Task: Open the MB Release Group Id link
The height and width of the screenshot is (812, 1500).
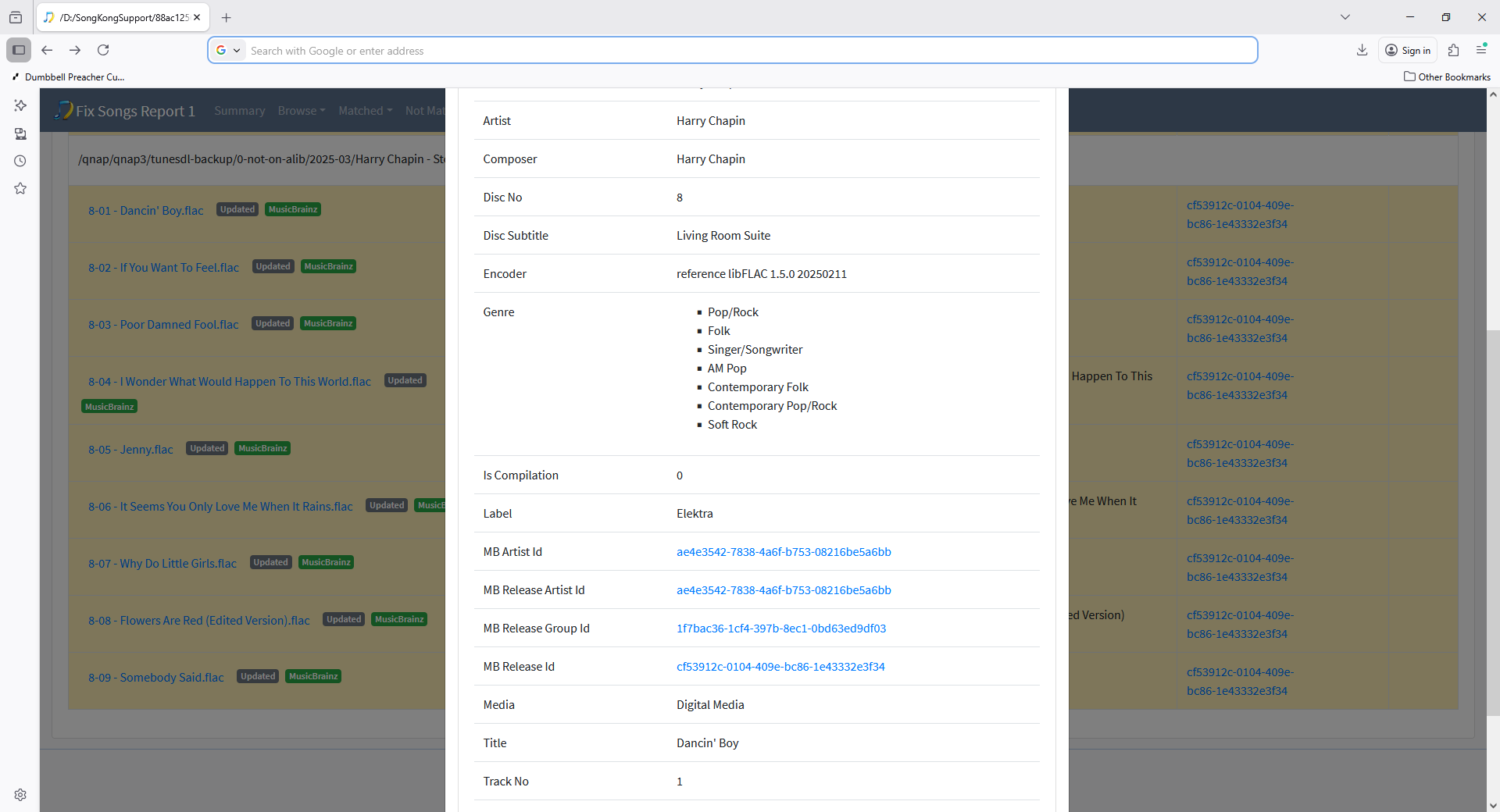Action: tap(780, 629)
